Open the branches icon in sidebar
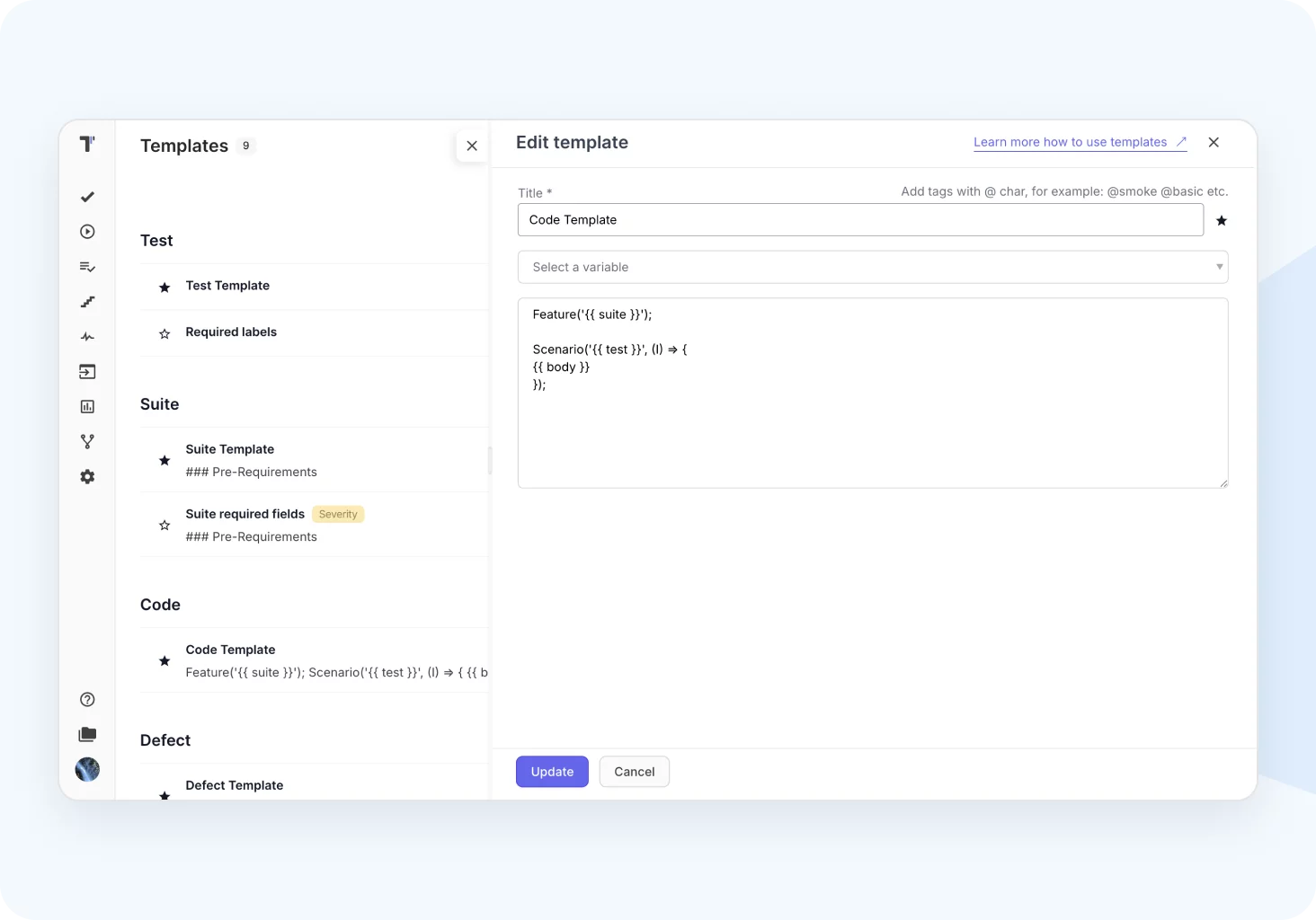This screenshot has height=920, width=1316. [87, 442]
